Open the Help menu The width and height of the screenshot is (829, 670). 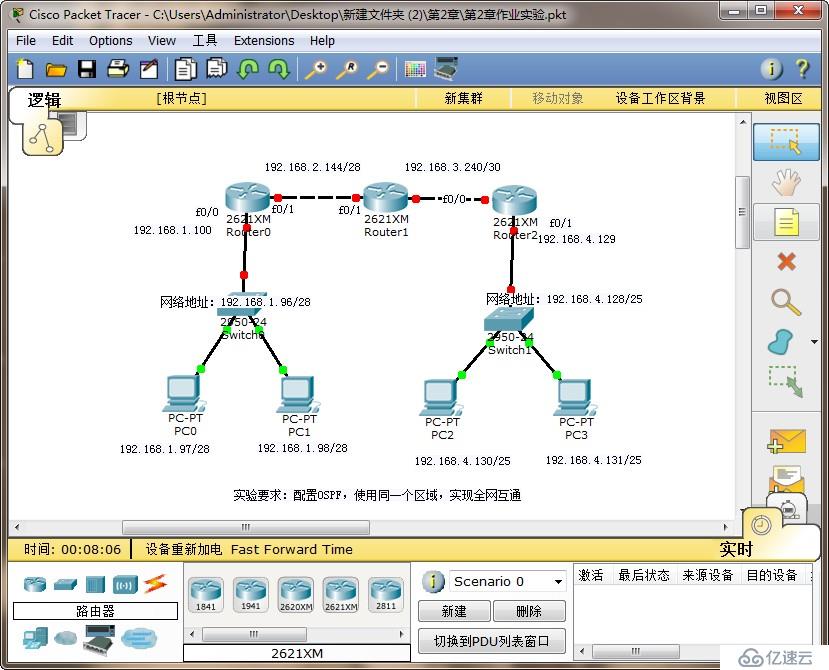click(322, 41)
